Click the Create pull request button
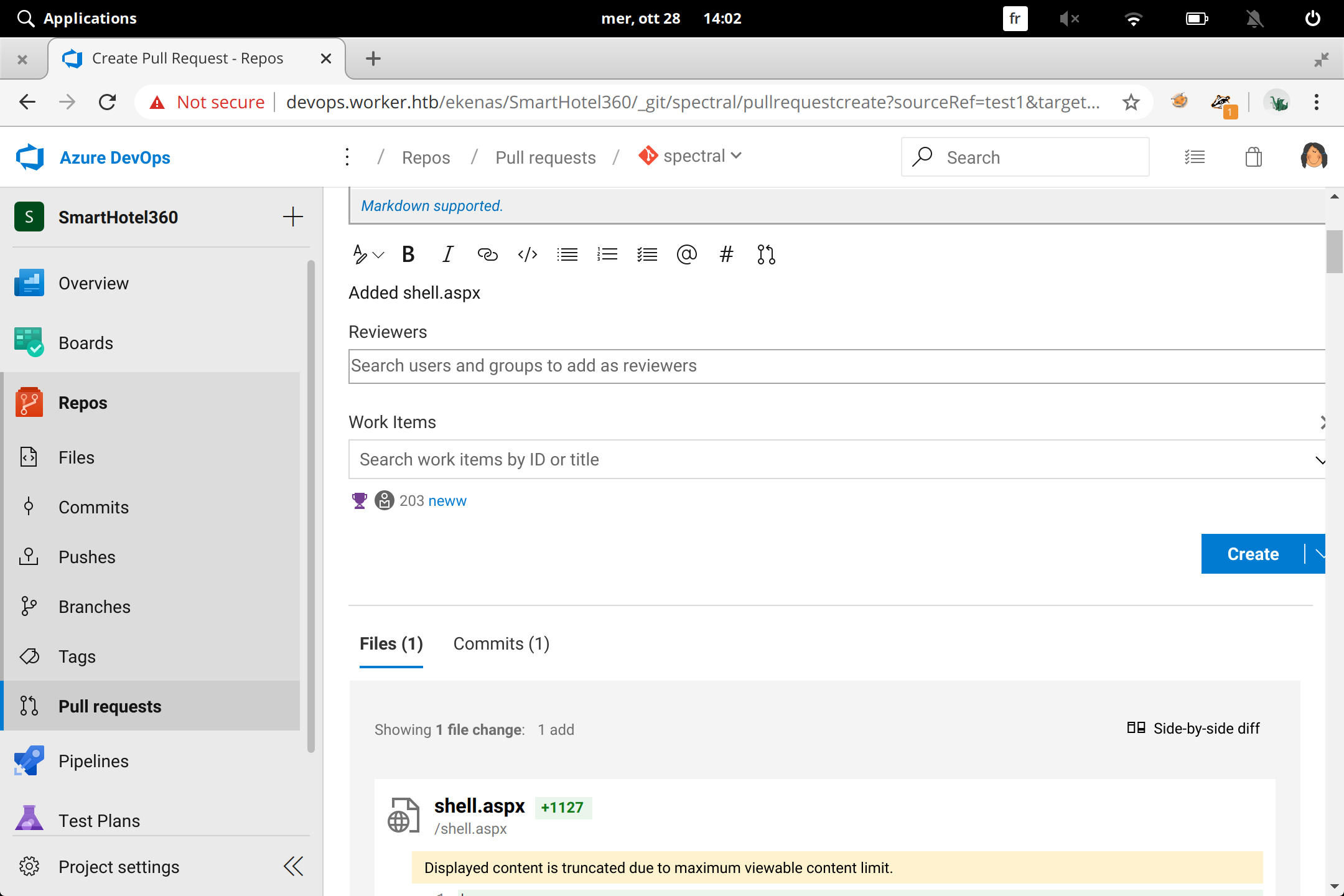 click(1252, 554)
